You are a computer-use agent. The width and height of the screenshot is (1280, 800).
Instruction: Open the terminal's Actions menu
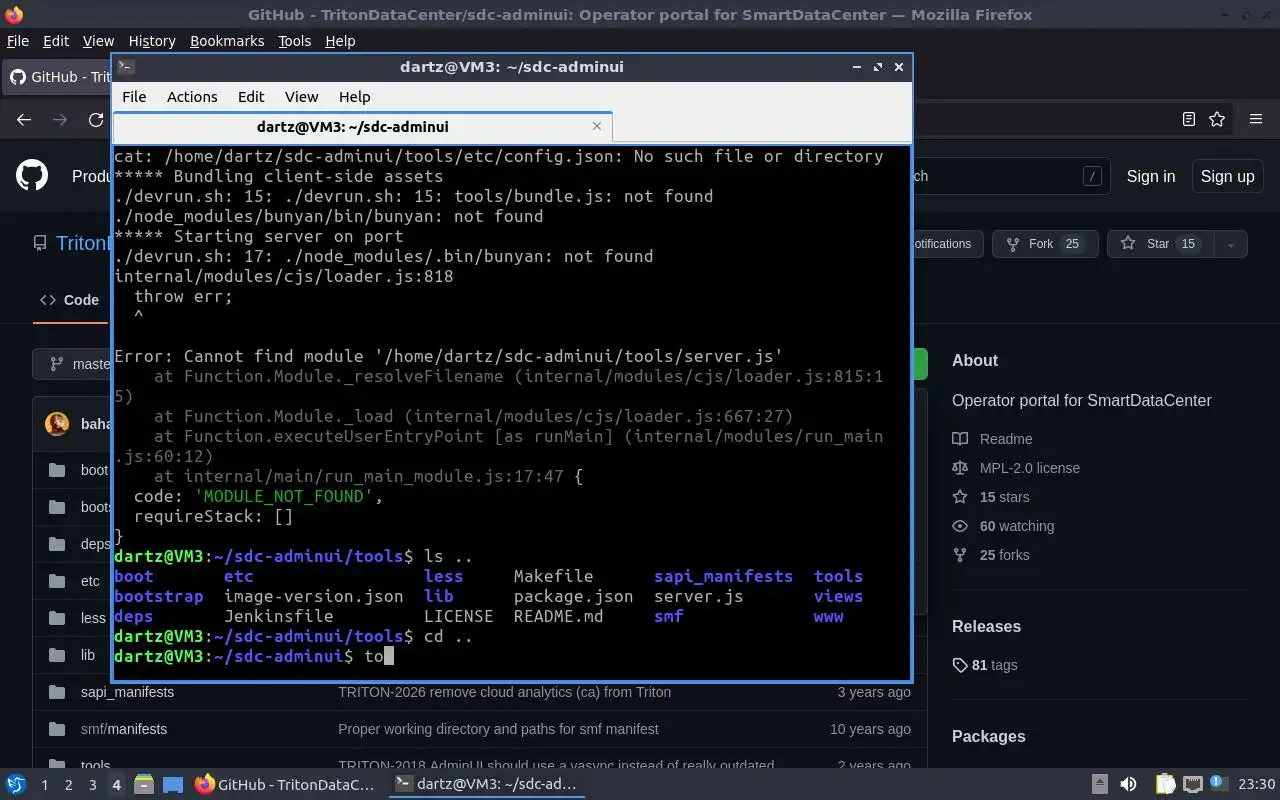192,97
